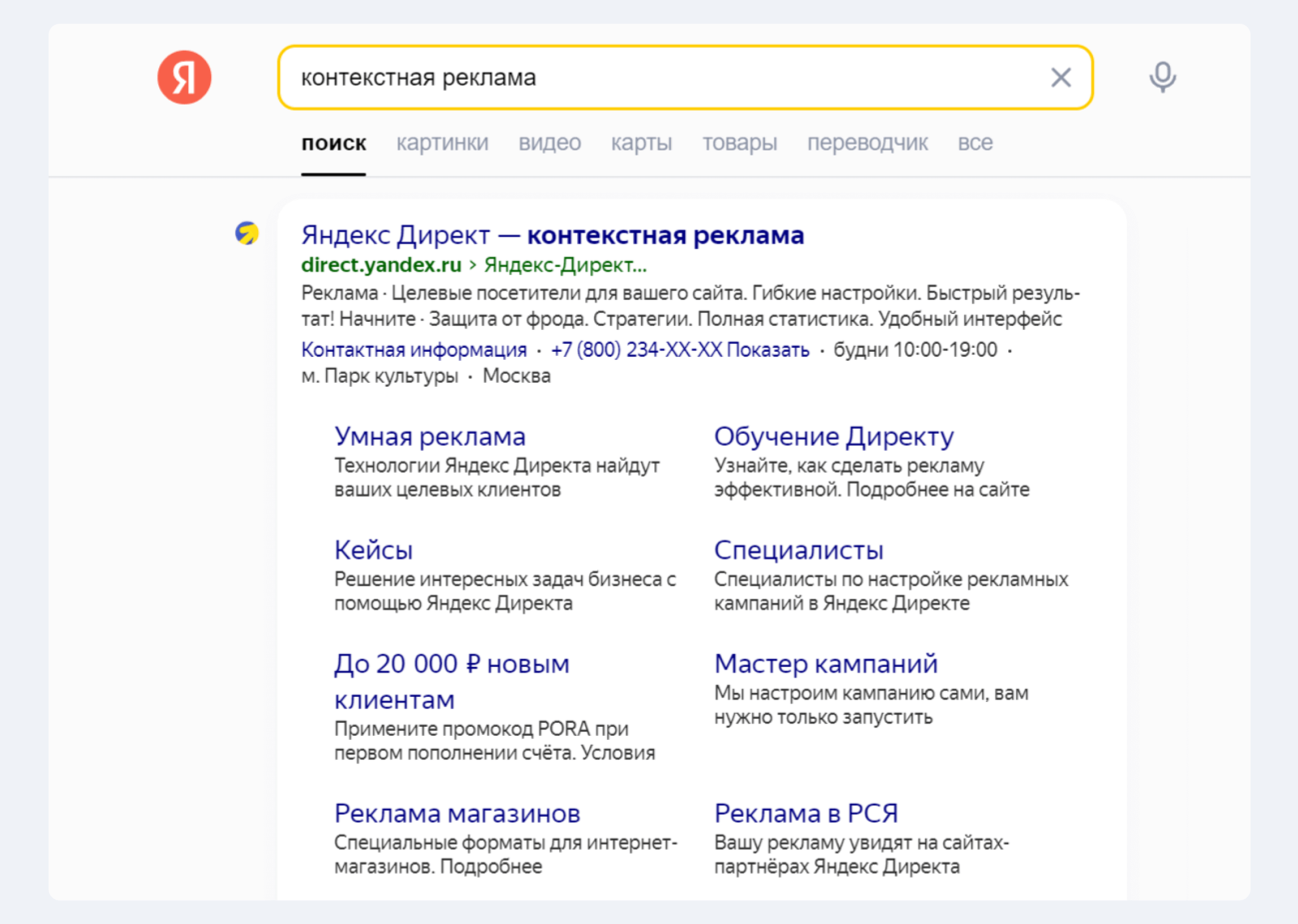
Task: Switch to the картинки tab
Action: (x=442, y=143)
